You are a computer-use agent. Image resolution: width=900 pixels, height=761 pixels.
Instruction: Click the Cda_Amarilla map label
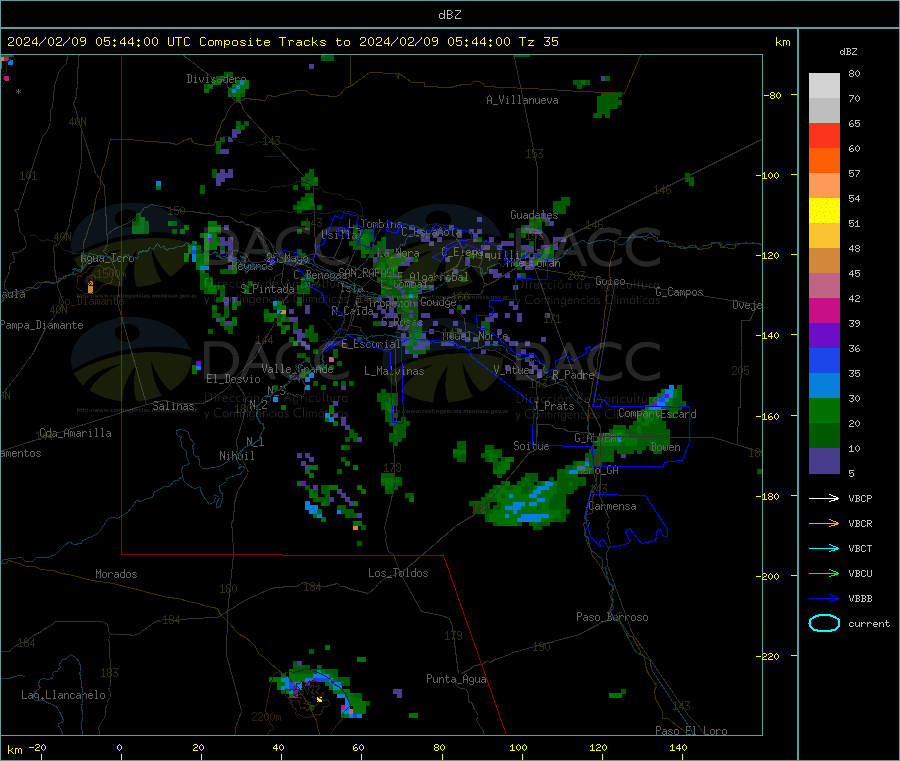75,433
